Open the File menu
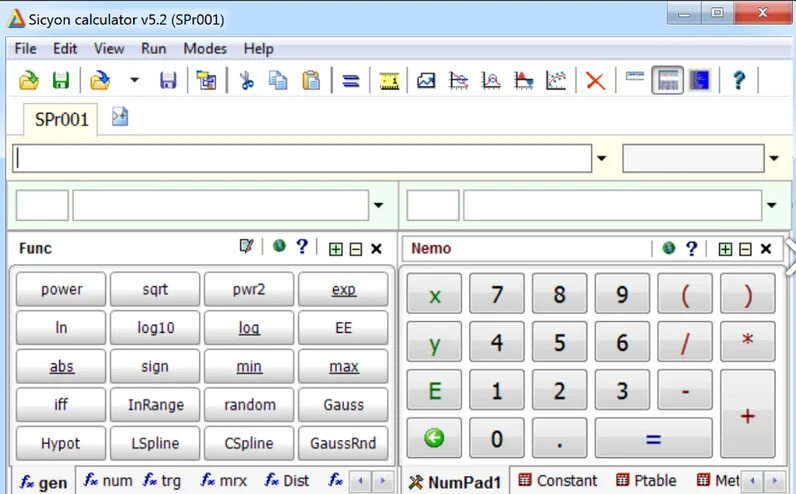Viewport: 796px width, 494px height. (x=25, y=49)
